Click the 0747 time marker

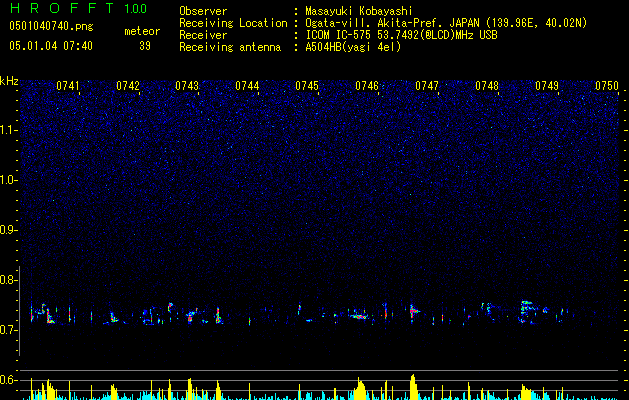427,86
